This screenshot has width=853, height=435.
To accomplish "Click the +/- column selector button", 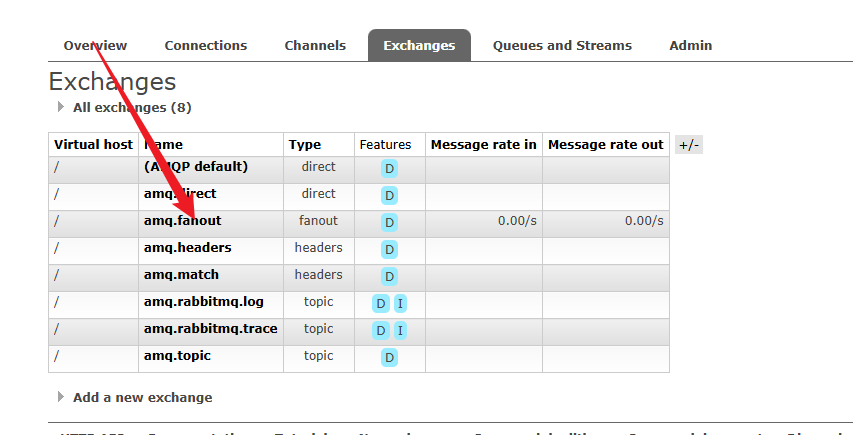I will pyautogui.click(x=689, y=145).
